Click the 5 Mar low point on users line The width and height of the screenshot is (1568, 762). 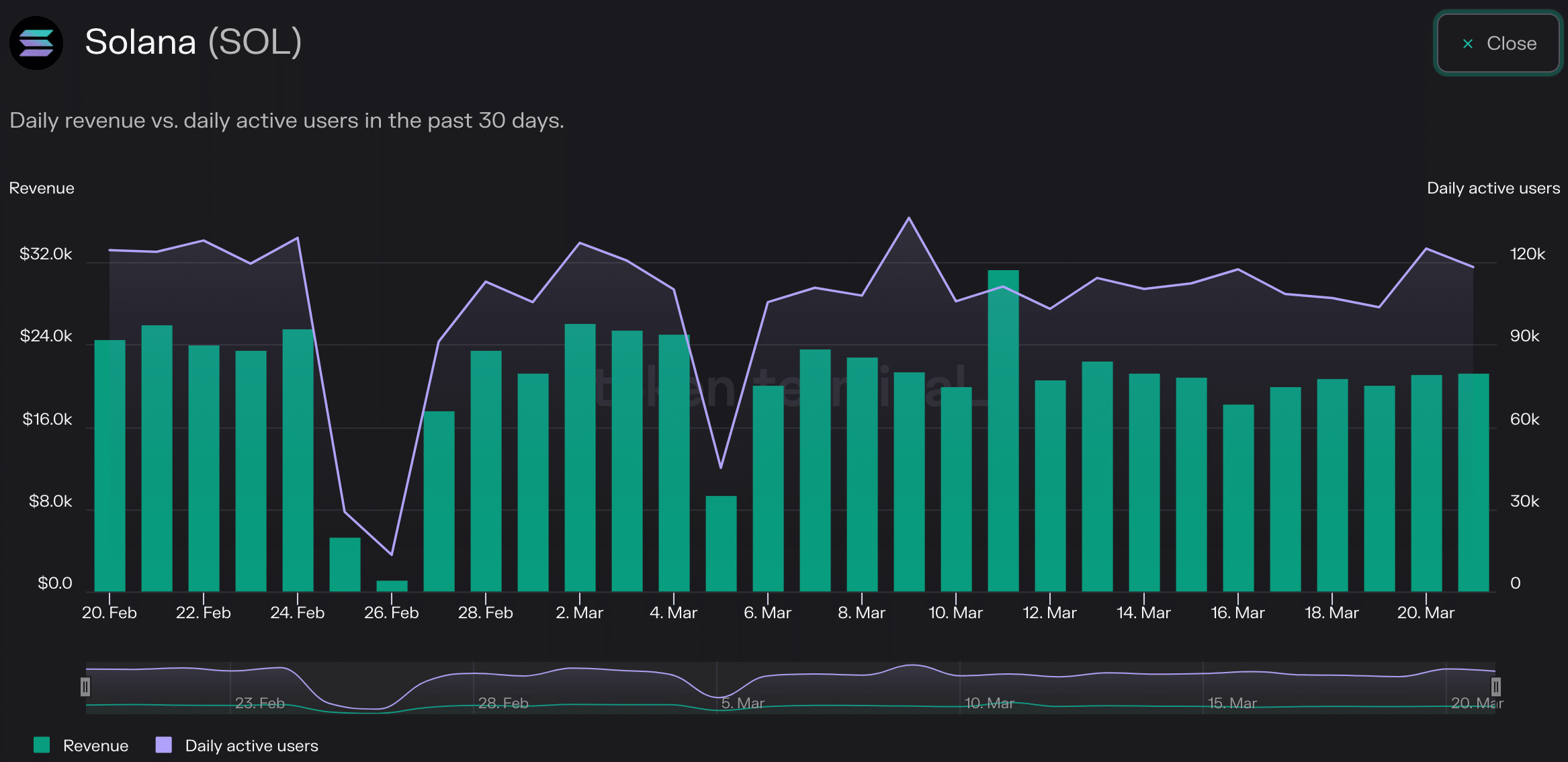[721, 467]
